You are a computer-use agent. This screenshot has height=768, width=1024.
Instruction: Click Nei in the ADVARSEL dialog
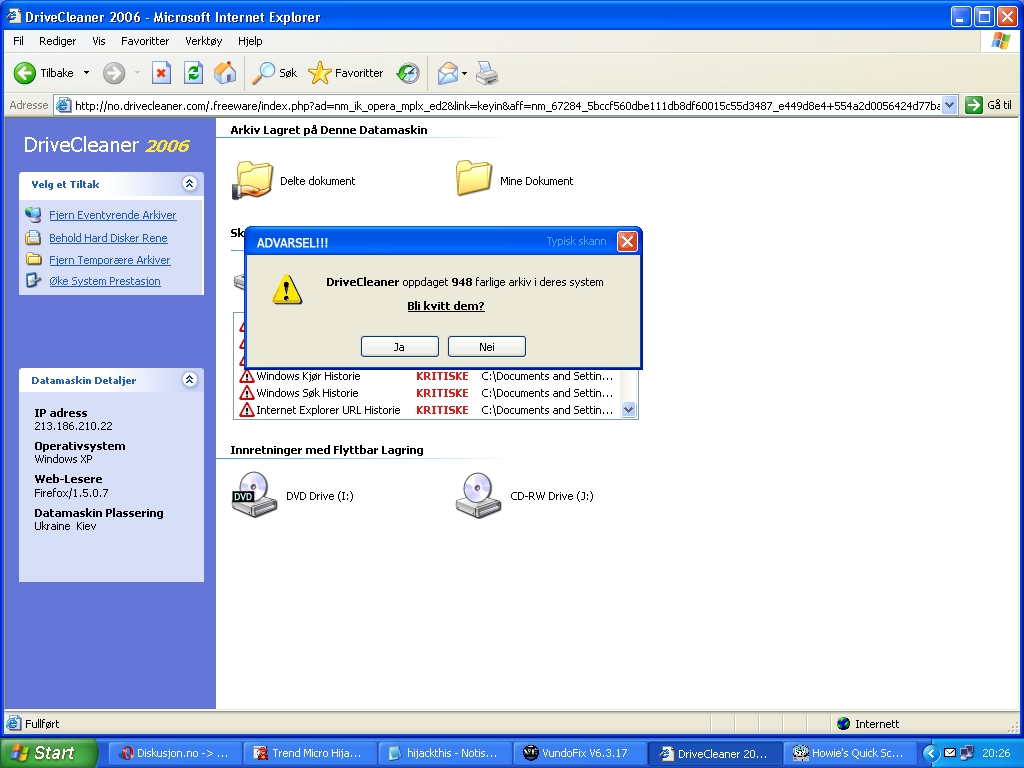coord(487,347)
